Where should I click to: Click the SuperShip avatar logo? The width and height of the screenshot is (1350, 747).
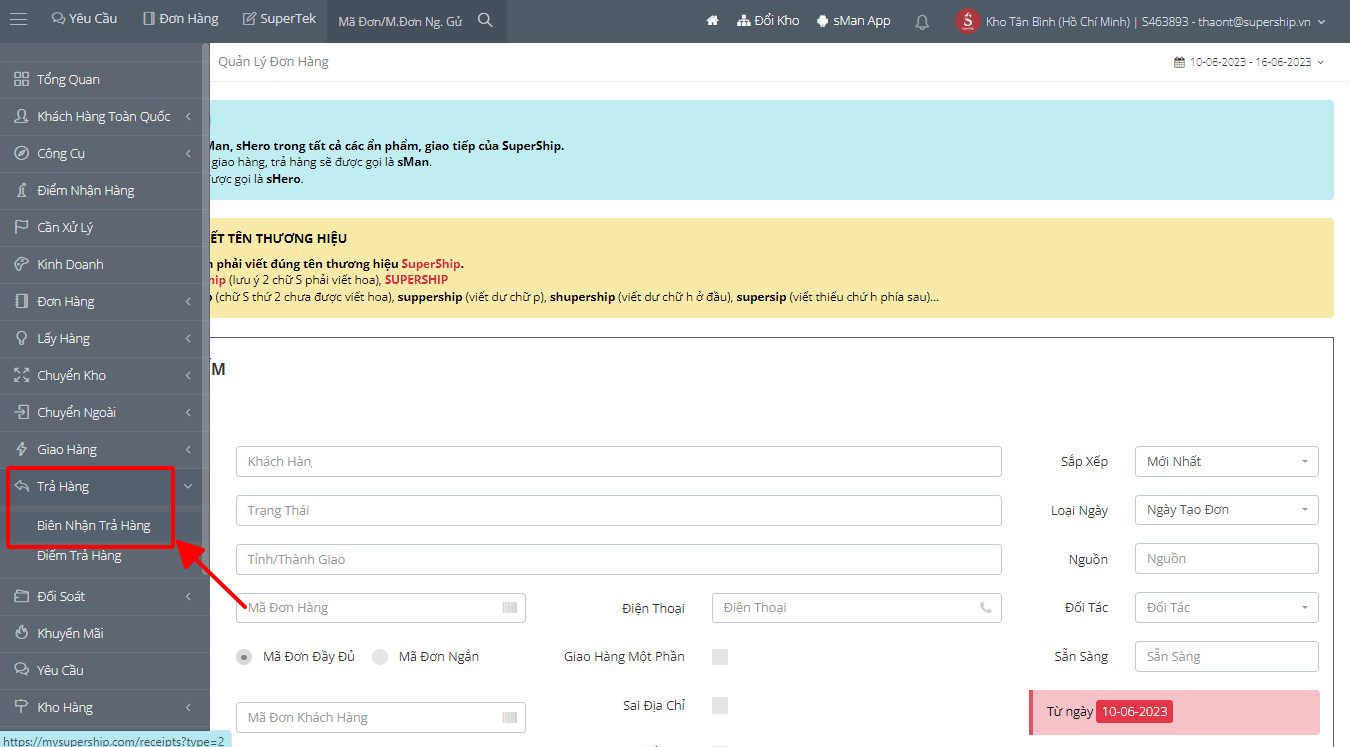[x=967, y=21]
